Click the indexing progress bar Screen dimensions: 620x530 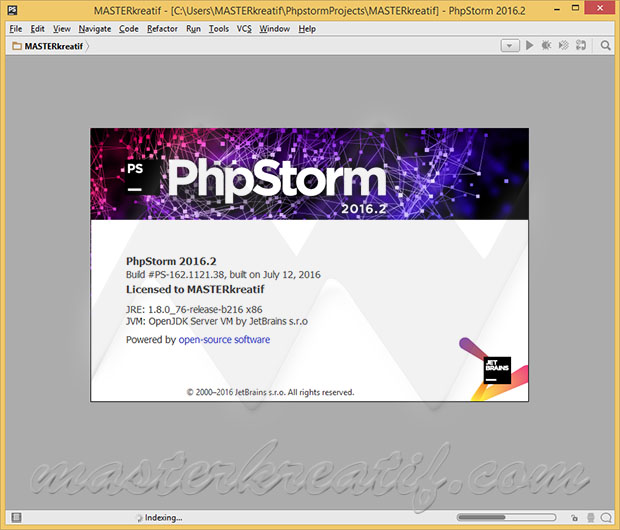(506, 517)
